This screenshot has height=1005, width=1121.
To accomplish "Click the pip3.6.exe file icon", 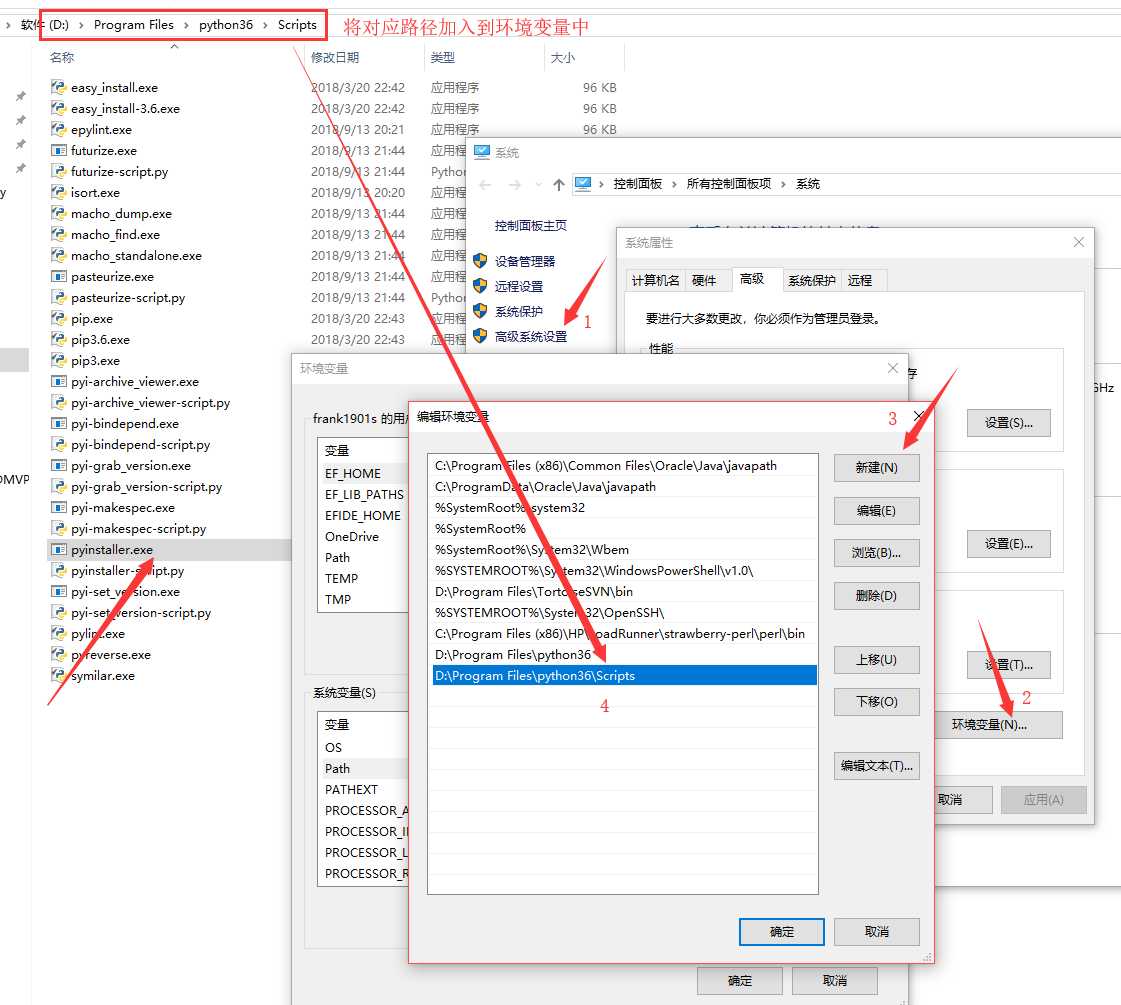I will tap(59, 340).
